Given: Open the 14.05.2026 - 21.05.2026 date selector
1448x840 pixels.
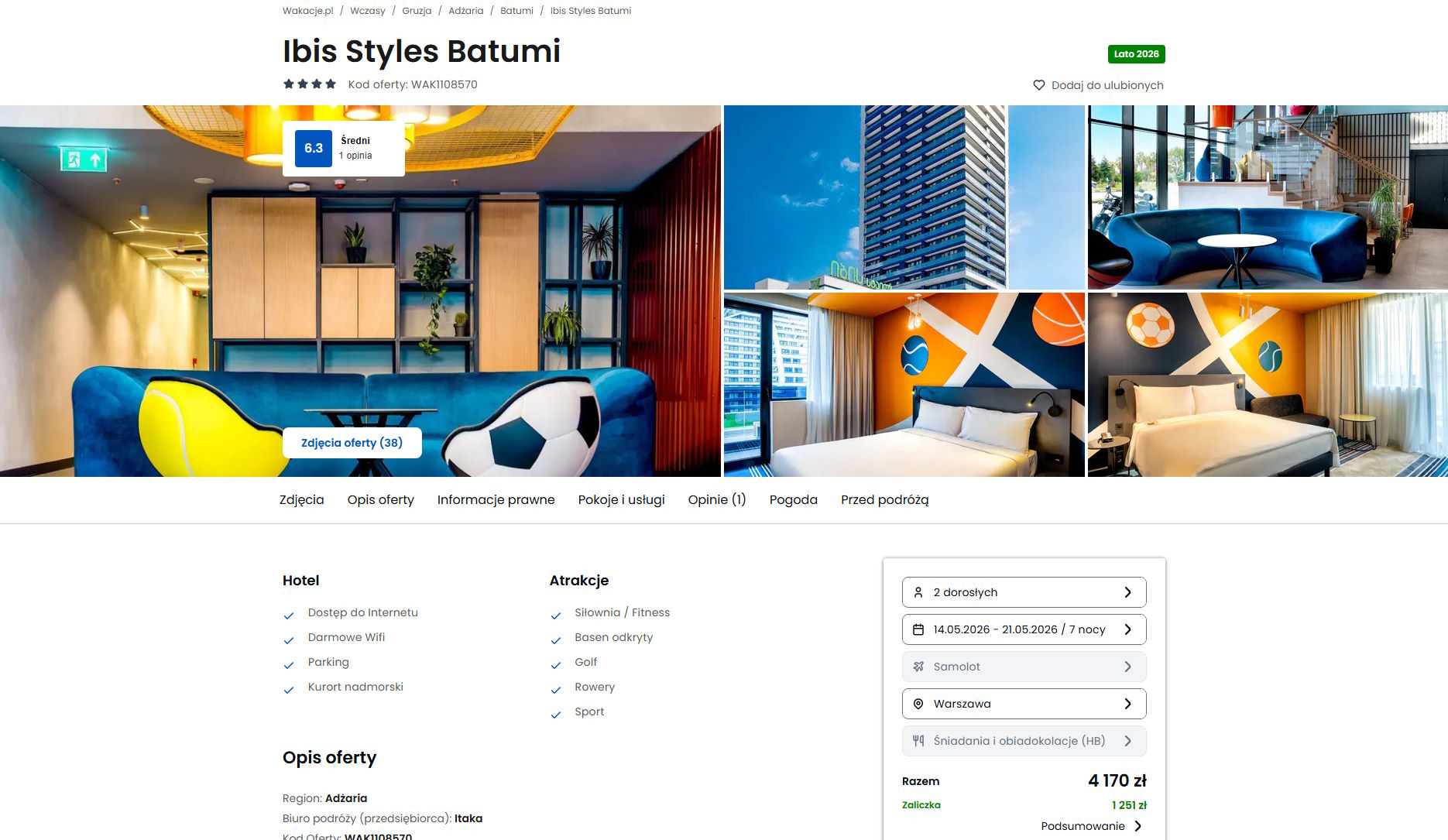Looking at the screenshot, I should tap(1024, 629).
